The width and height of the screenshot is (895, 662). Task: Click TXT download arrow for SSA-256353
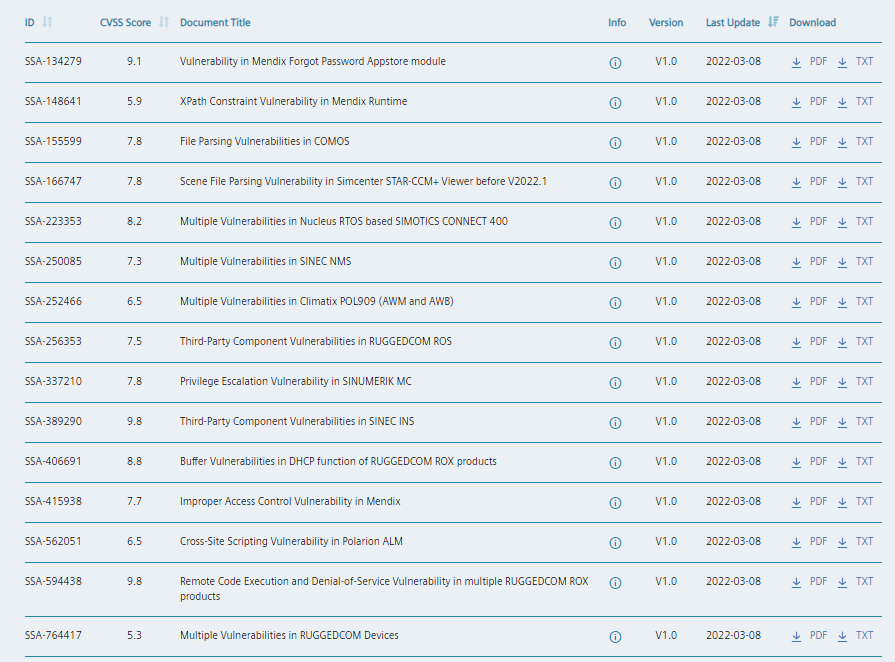pos(842,342)
